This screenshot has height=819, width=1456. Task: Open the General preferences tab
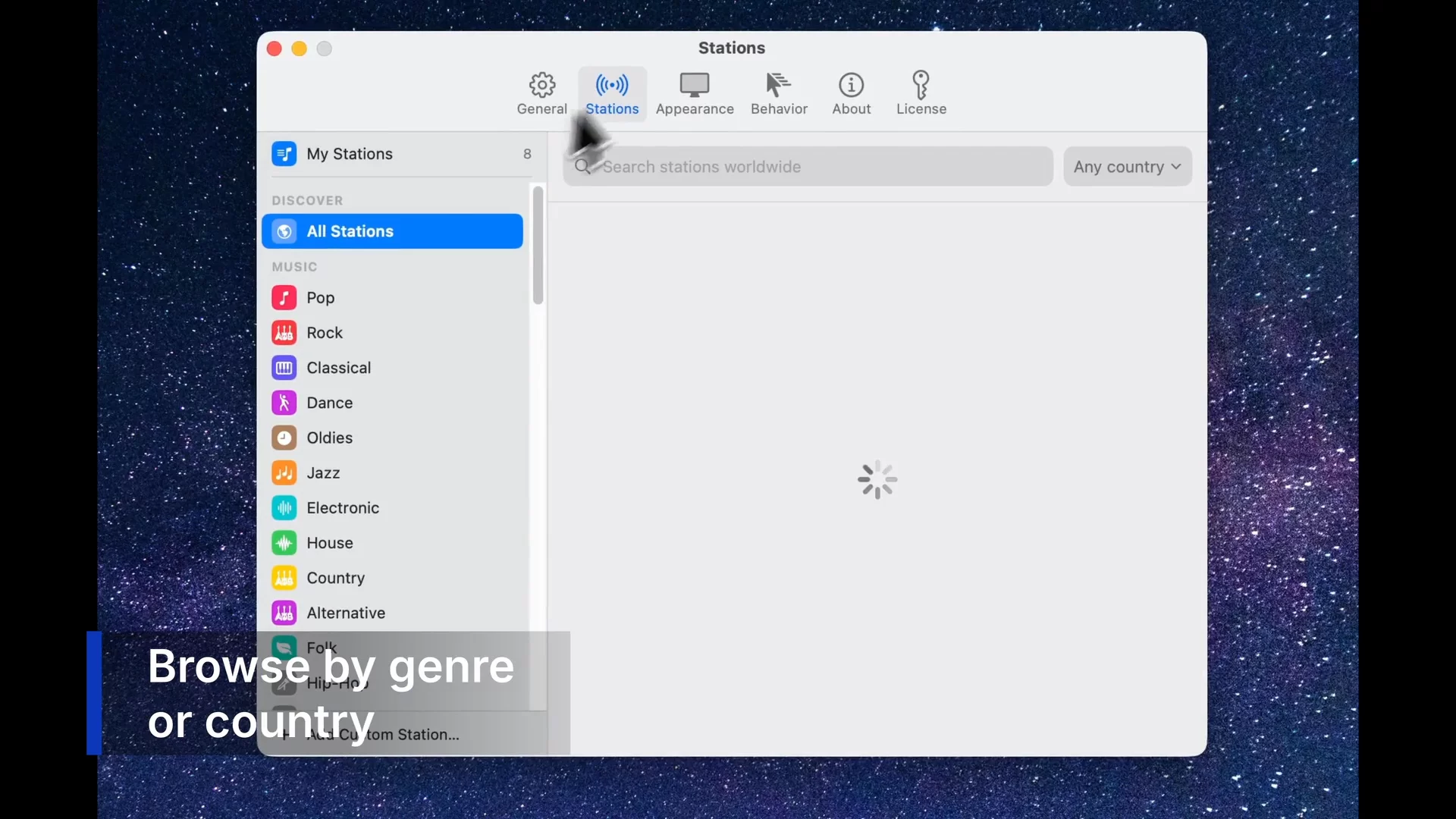click(x=541, y=94)
